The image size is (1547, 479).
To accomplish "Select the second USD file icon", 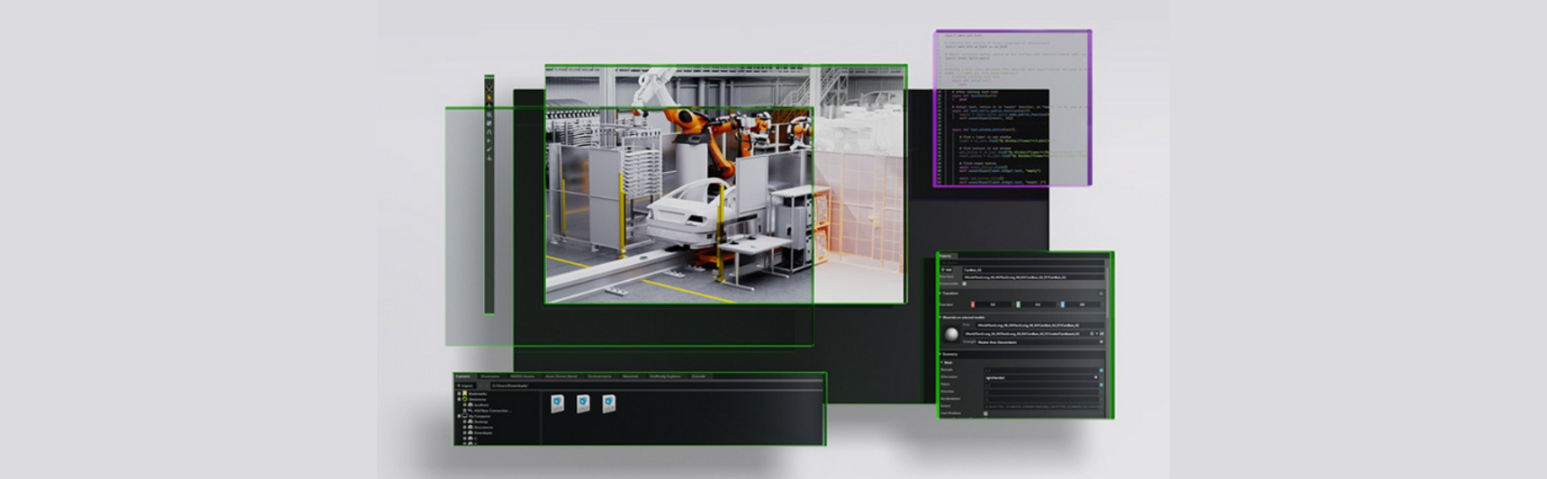I will click(x=583, y=403).
